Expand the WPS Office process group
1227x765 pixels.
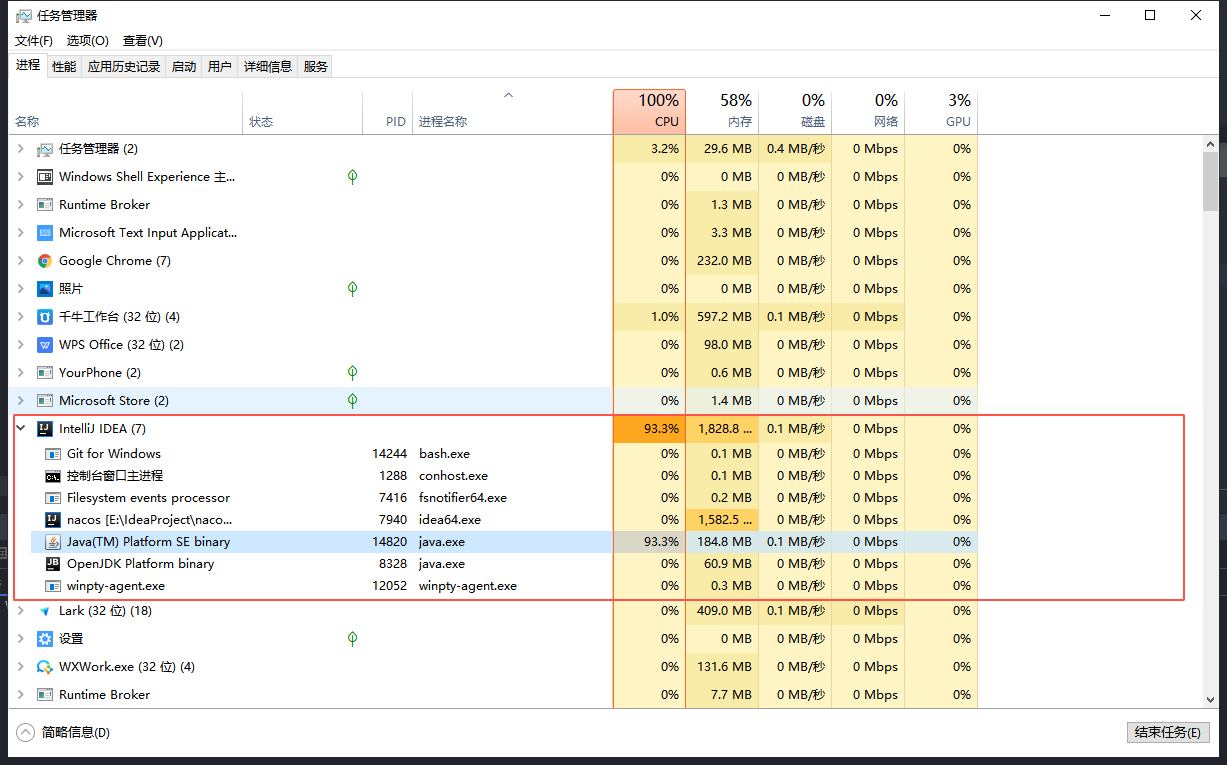point(21,345)
